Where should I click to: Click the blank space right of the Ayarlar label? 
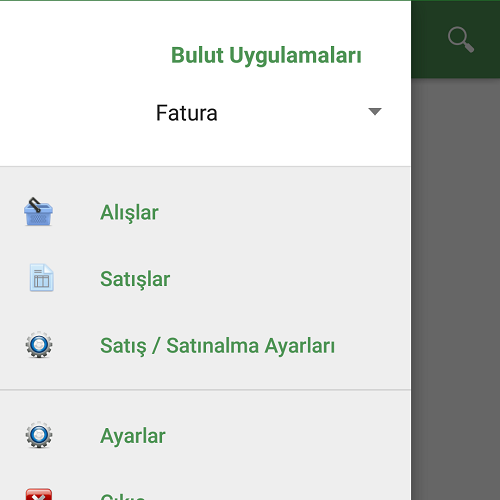click(x=288, y=436)
